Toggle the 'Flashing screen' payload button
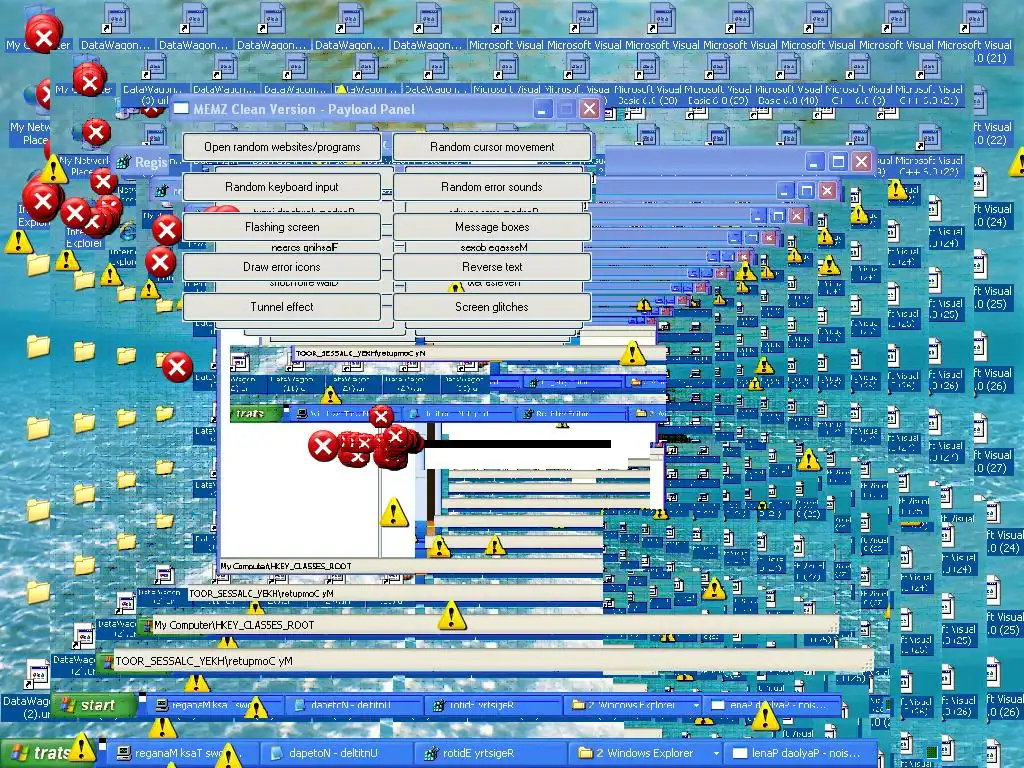The height and width of the screenshot is (768, 1024). coord(281,227)
